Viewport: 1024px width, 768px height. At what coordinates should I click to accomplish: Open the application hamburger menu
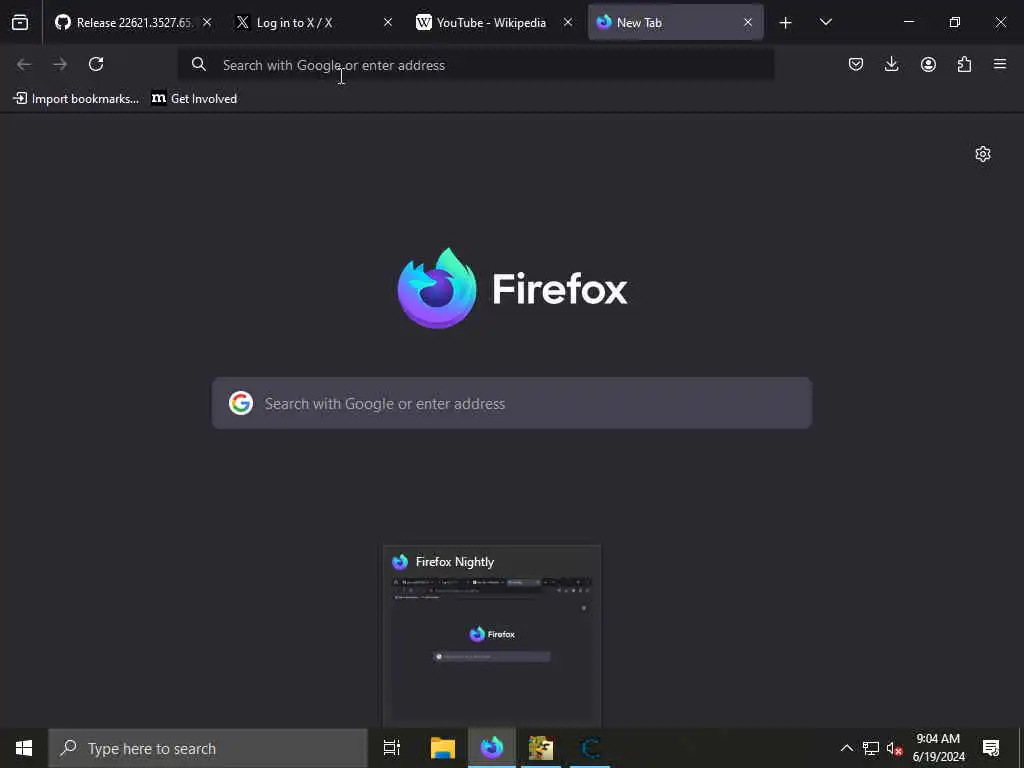1000,64
